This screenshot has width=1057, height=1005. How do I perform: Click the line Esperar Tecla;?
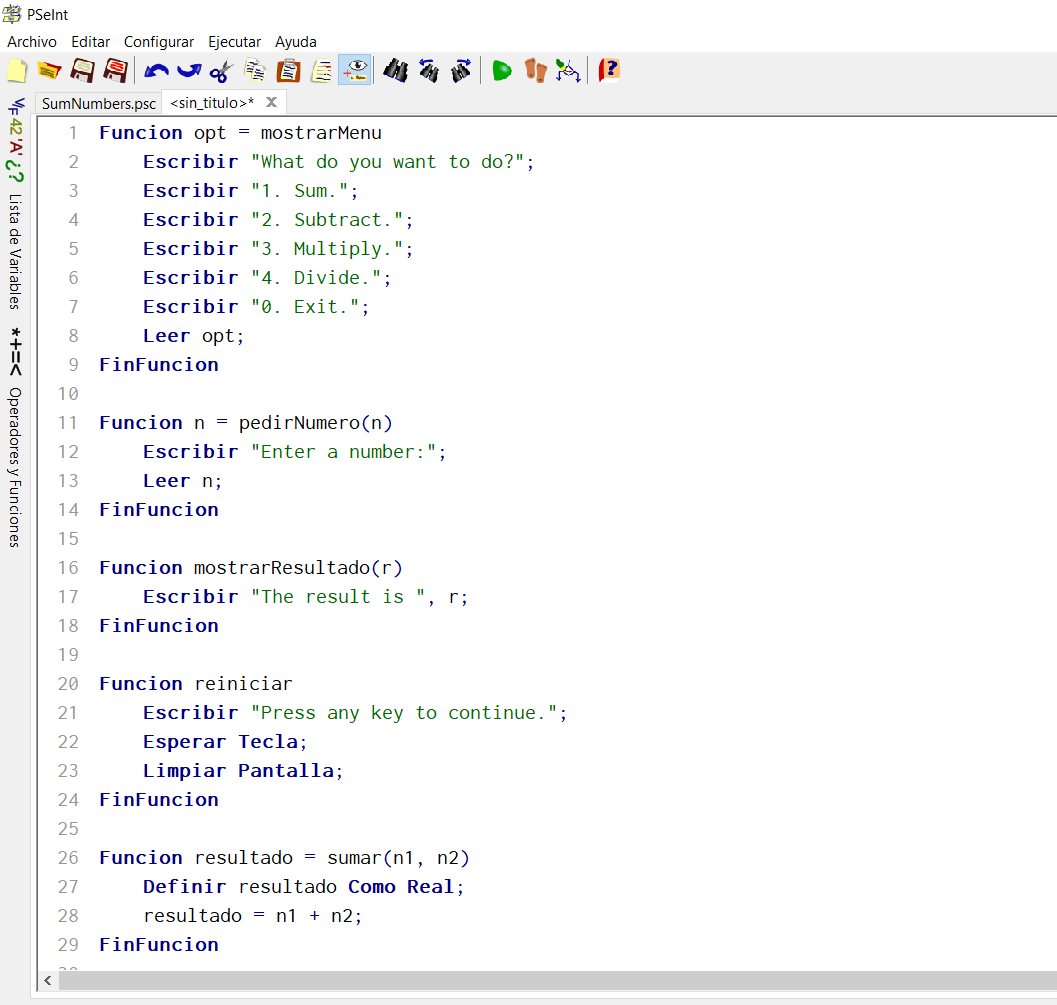(225, 741)
